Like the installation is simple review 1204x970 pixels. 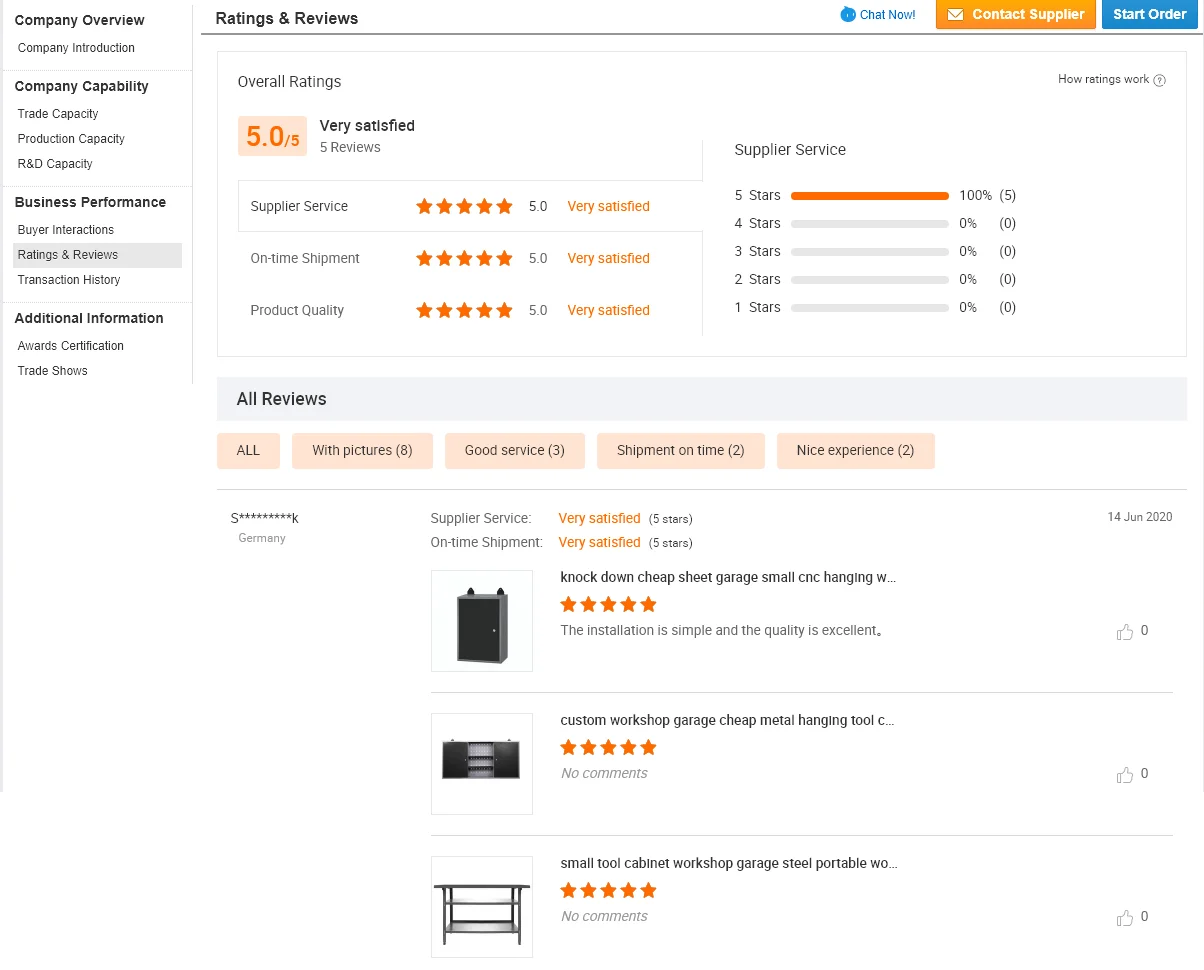(x=1125, y=632)
